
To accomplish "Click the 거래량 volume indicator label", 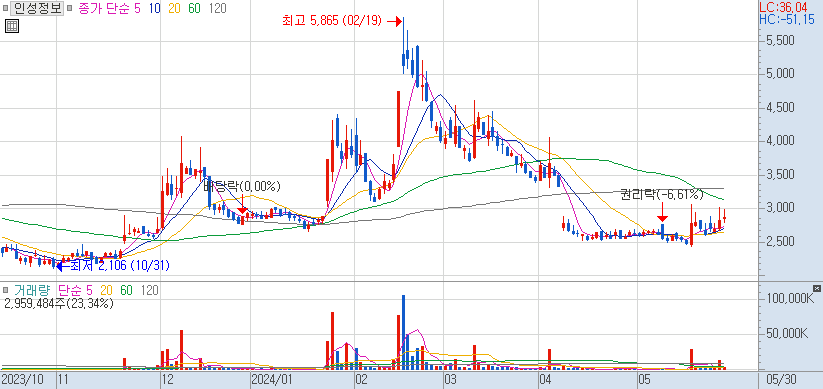I will click(x=33, y=290).
